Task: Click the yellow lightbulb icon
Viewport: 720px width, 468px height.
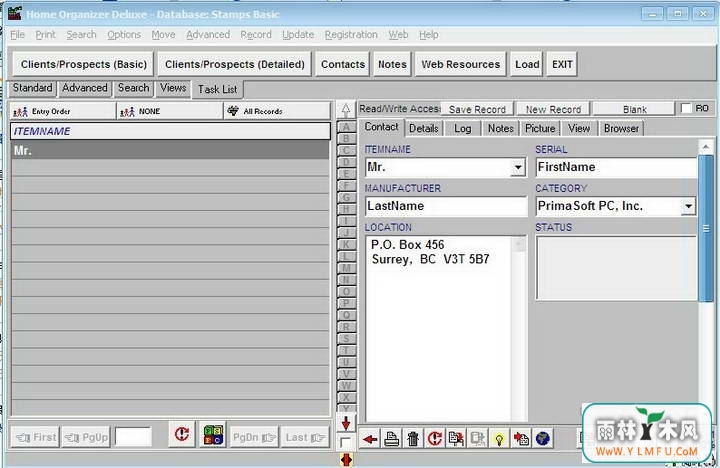Action: (500, 439)
